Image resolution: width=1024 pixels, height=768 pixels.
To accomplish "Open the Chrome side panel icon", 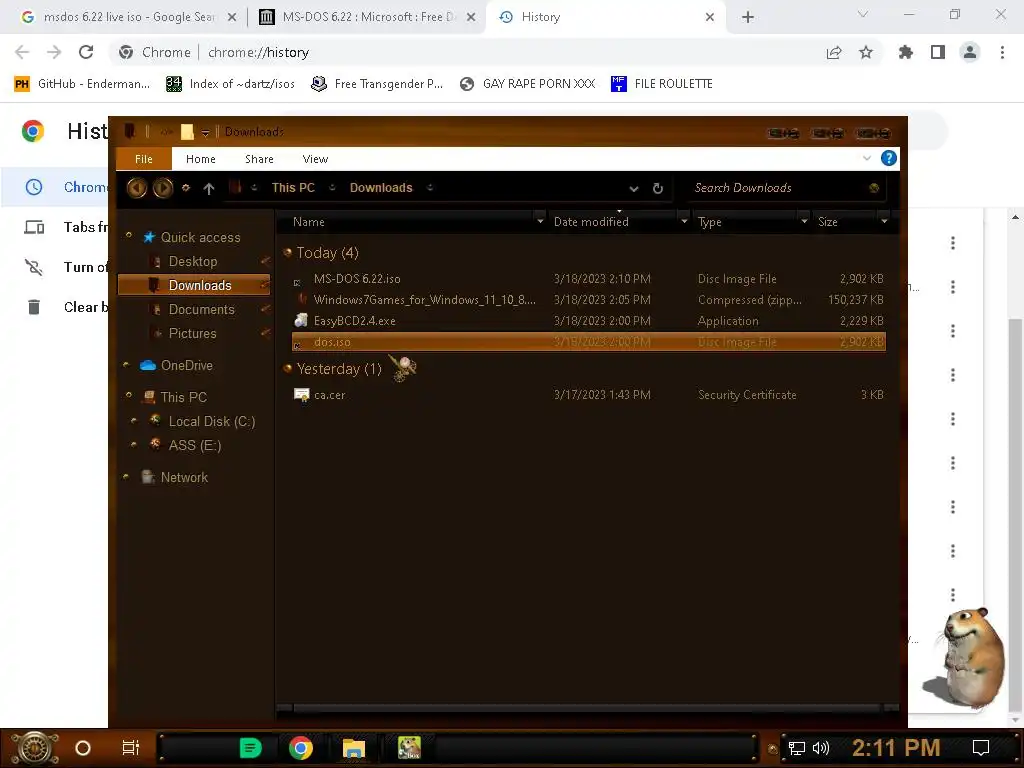I will click(x=938, y=52).
